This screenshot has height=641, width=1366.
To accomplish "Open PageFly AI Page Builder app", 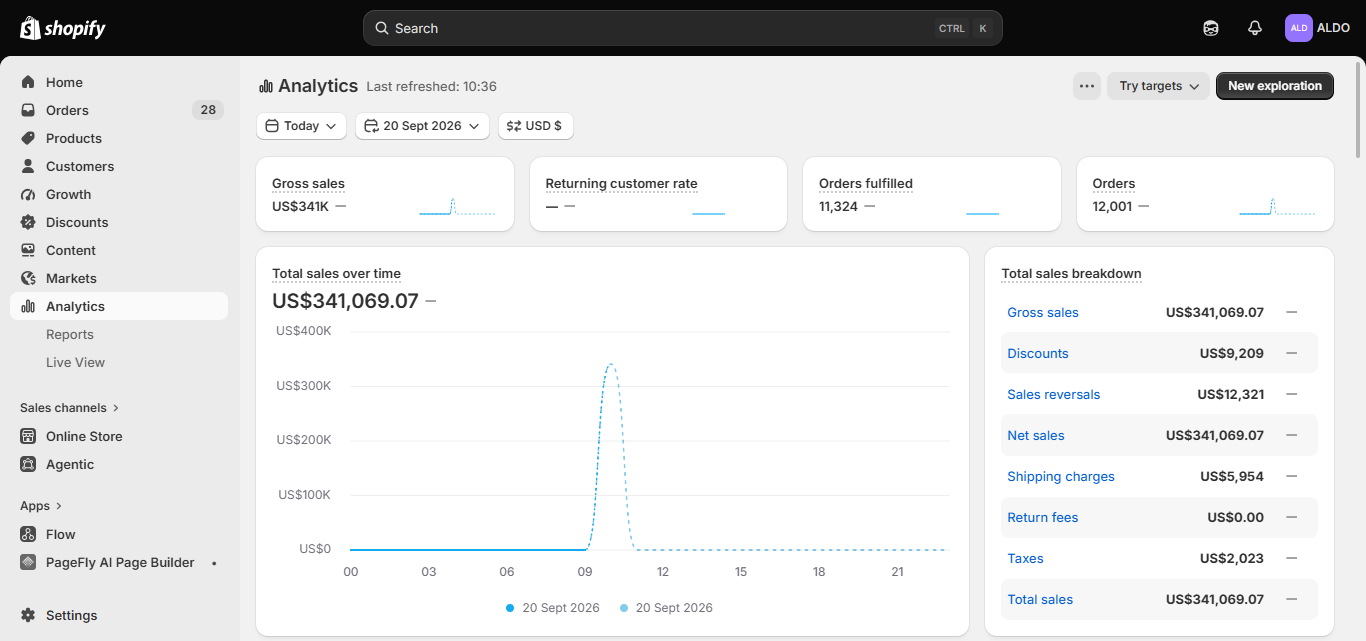I will (119, 562).
